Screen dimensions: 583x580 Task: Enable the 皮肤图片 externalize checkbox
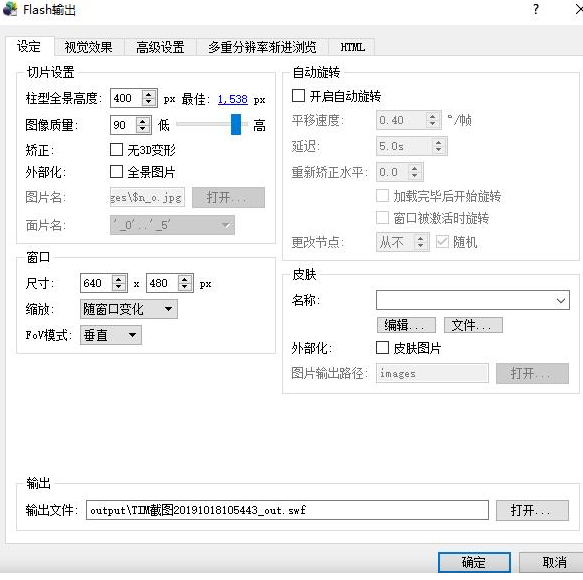pyautogui.click(x=382, y=348)
